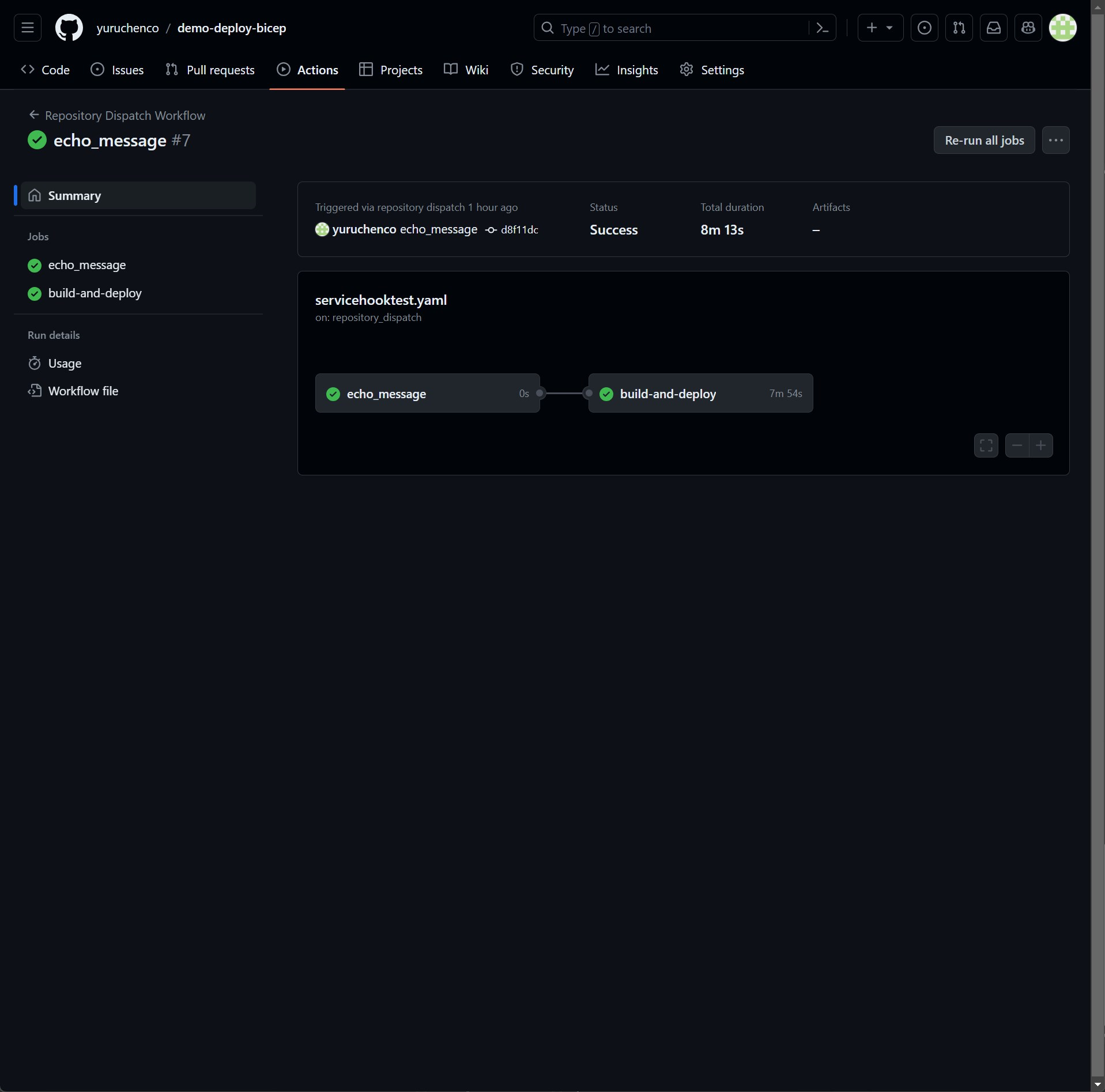Switch to the Pull requests tab

click(210, 70)
